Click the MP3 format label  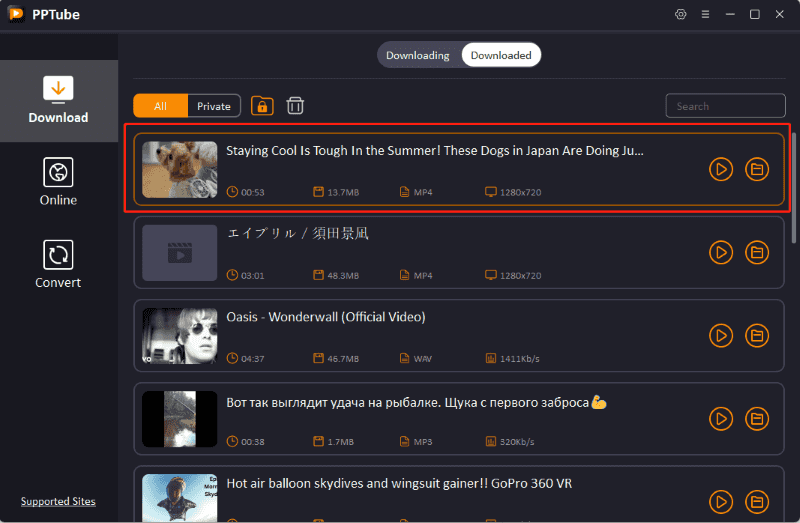(x=422, y=442)
